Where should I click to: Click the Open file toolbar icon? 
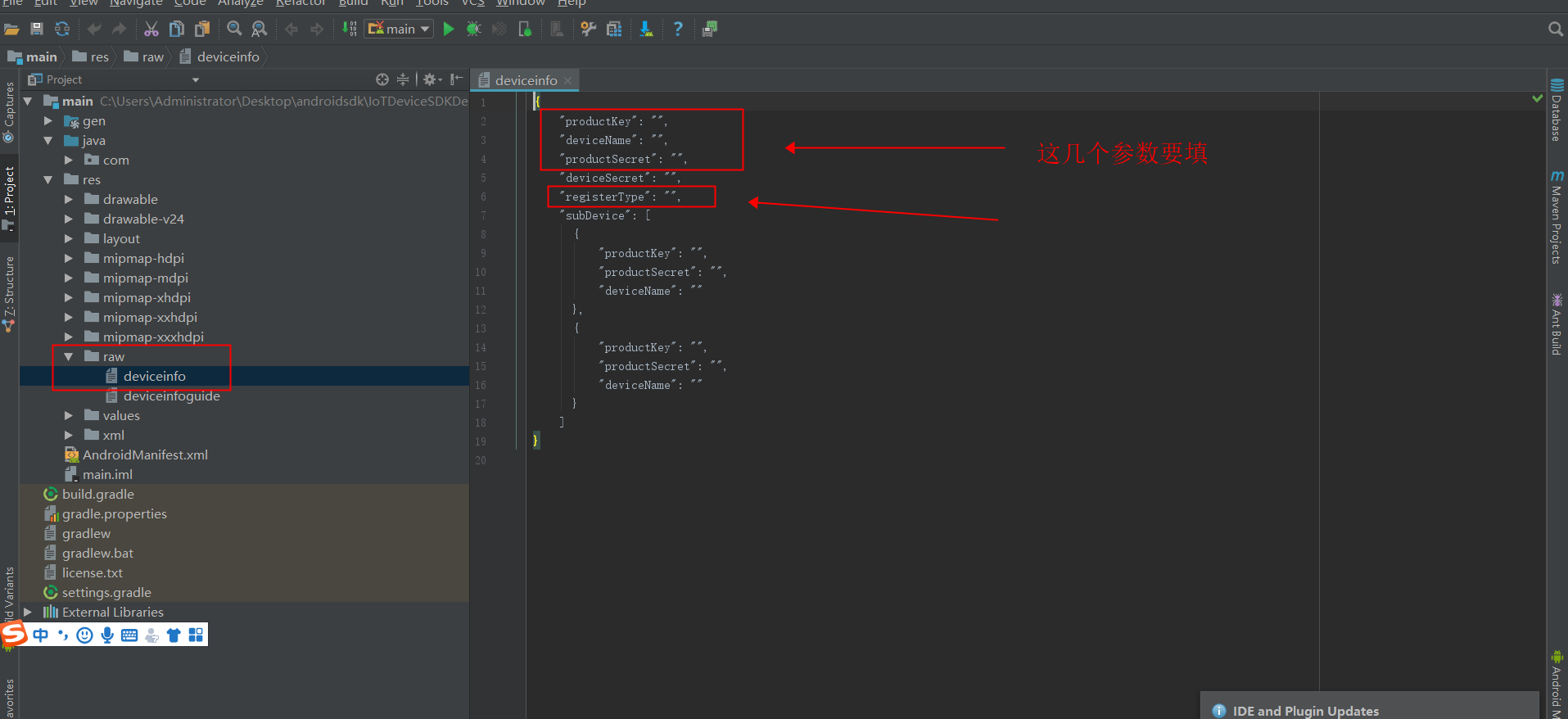coord(11,29)
